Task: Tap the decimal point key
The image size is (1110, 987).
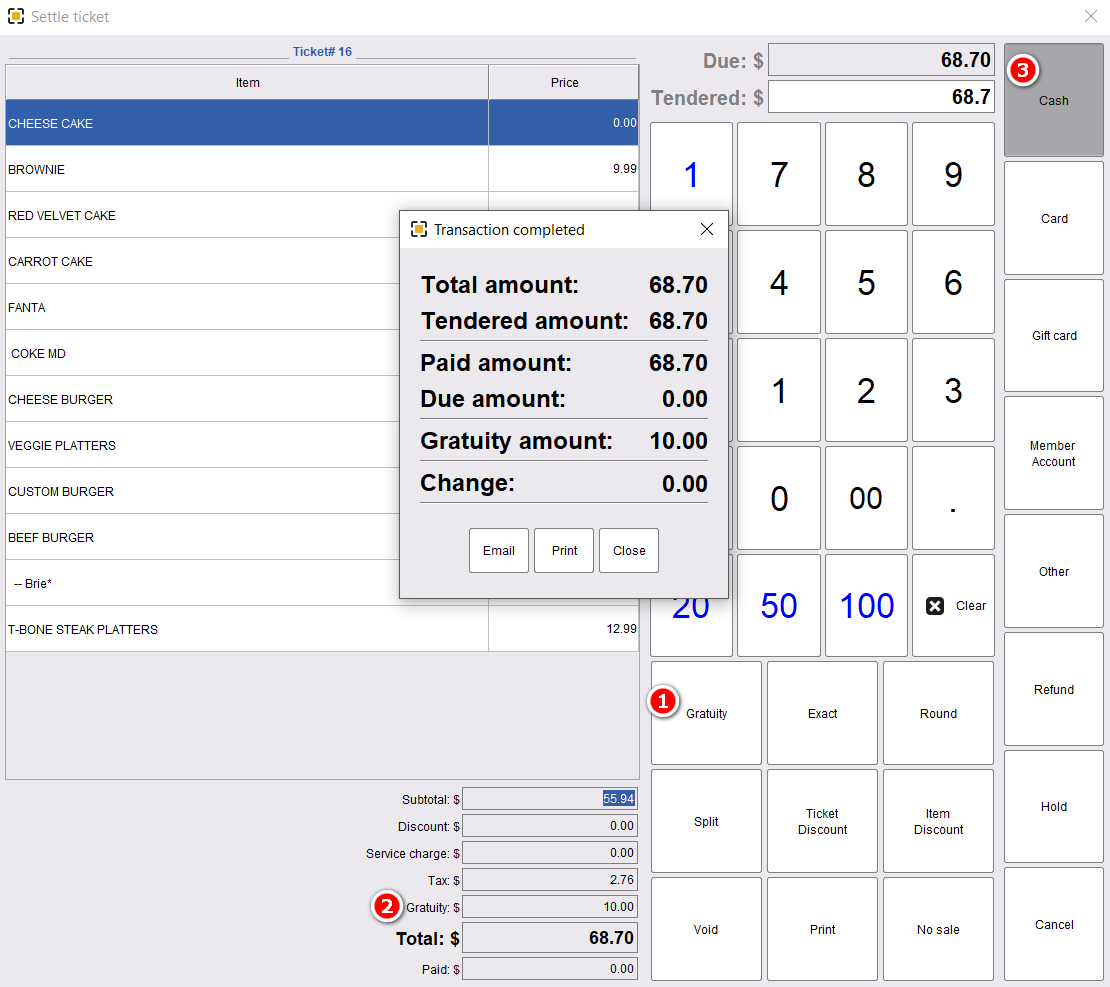Action: tap(953, 498)
